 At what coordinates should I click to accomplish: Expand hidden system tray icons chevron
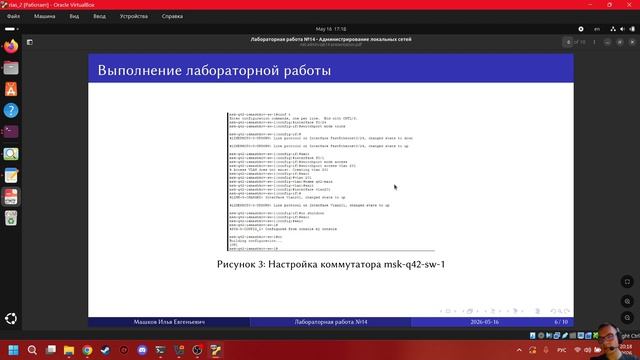click(519, 350)
